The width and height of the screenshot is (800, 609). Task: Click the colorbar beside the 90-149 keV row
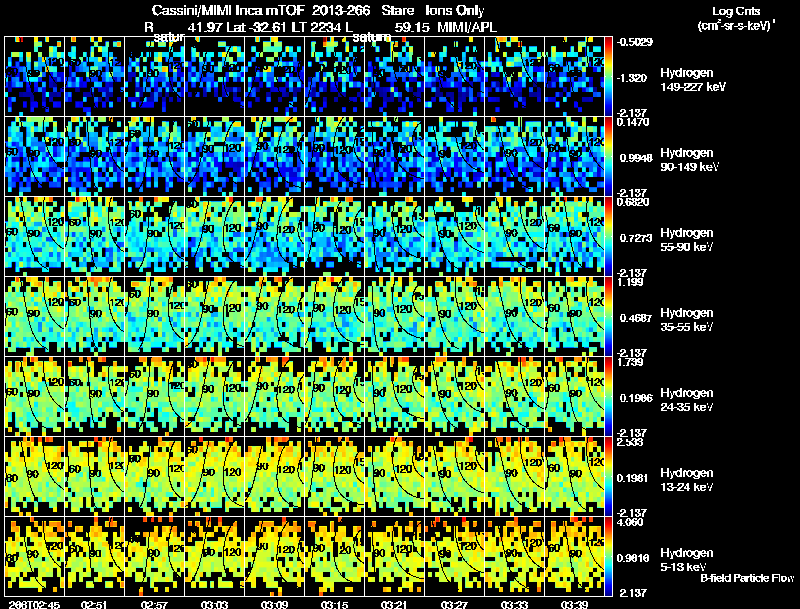[x=609, y=156]
